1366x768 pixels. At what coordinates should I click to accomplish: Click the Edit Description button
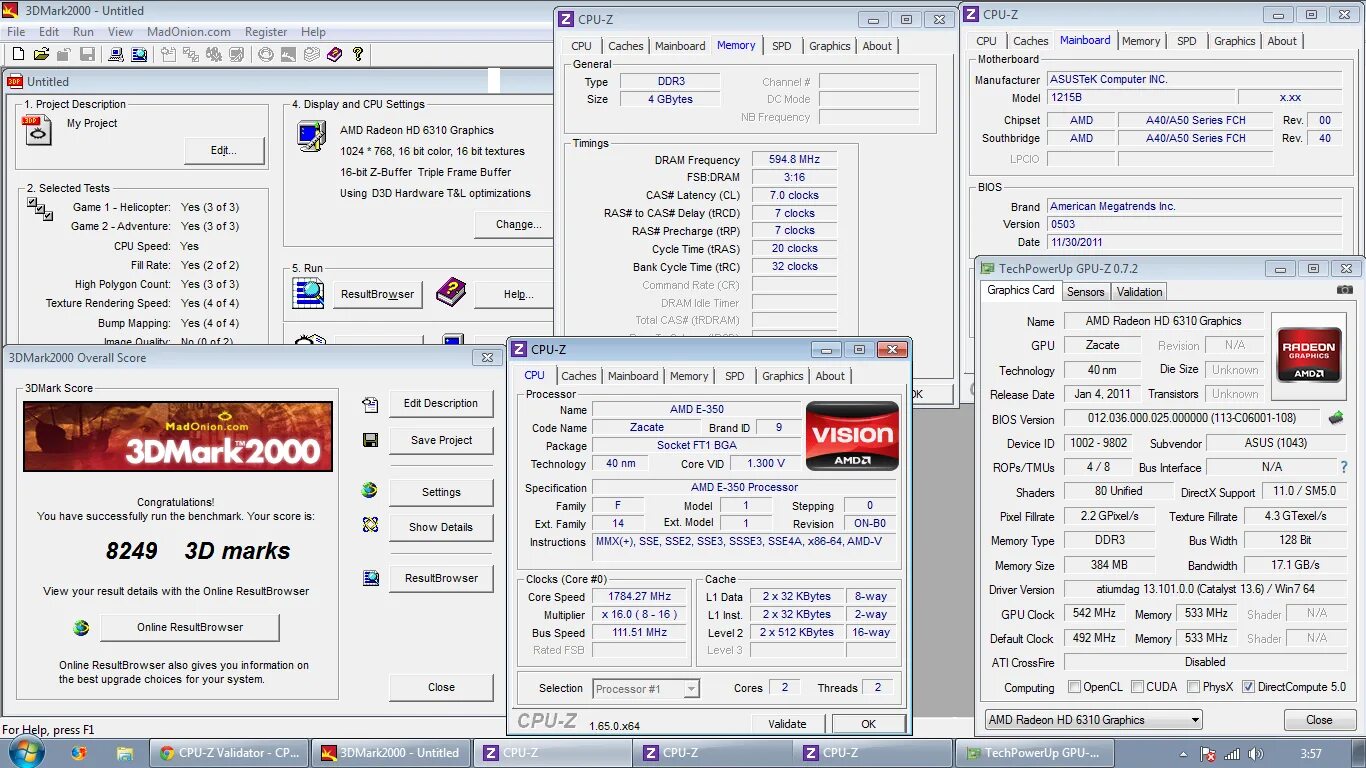click(441, 404)
